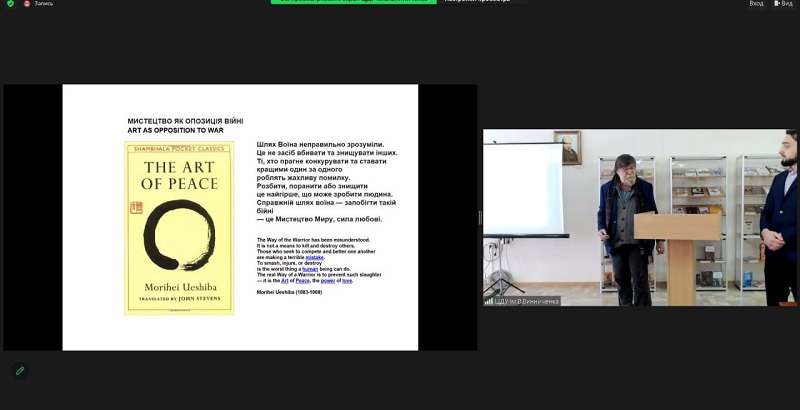800x410 pixels.
Task: Click the signal bars icon on video label
Action: (489, 301)
